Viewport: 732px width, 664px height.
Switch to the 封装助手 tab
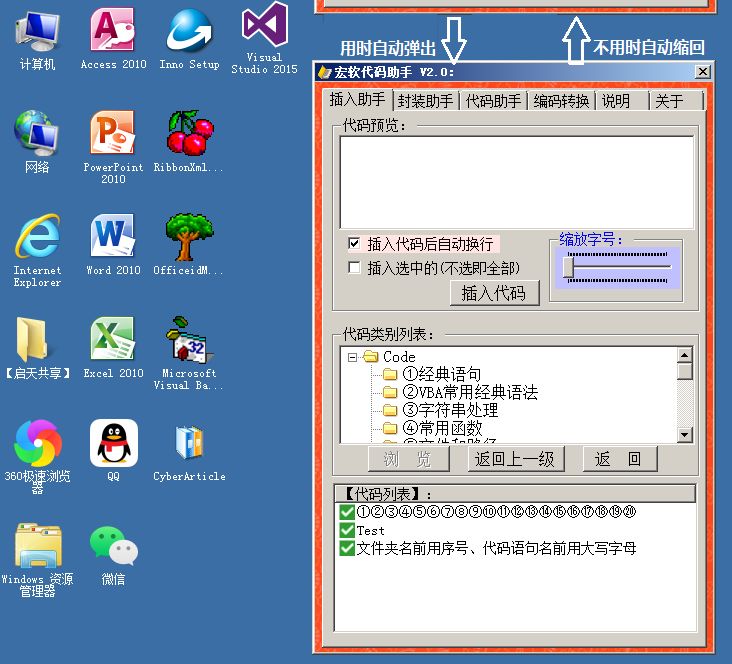[x=426, y=101]
